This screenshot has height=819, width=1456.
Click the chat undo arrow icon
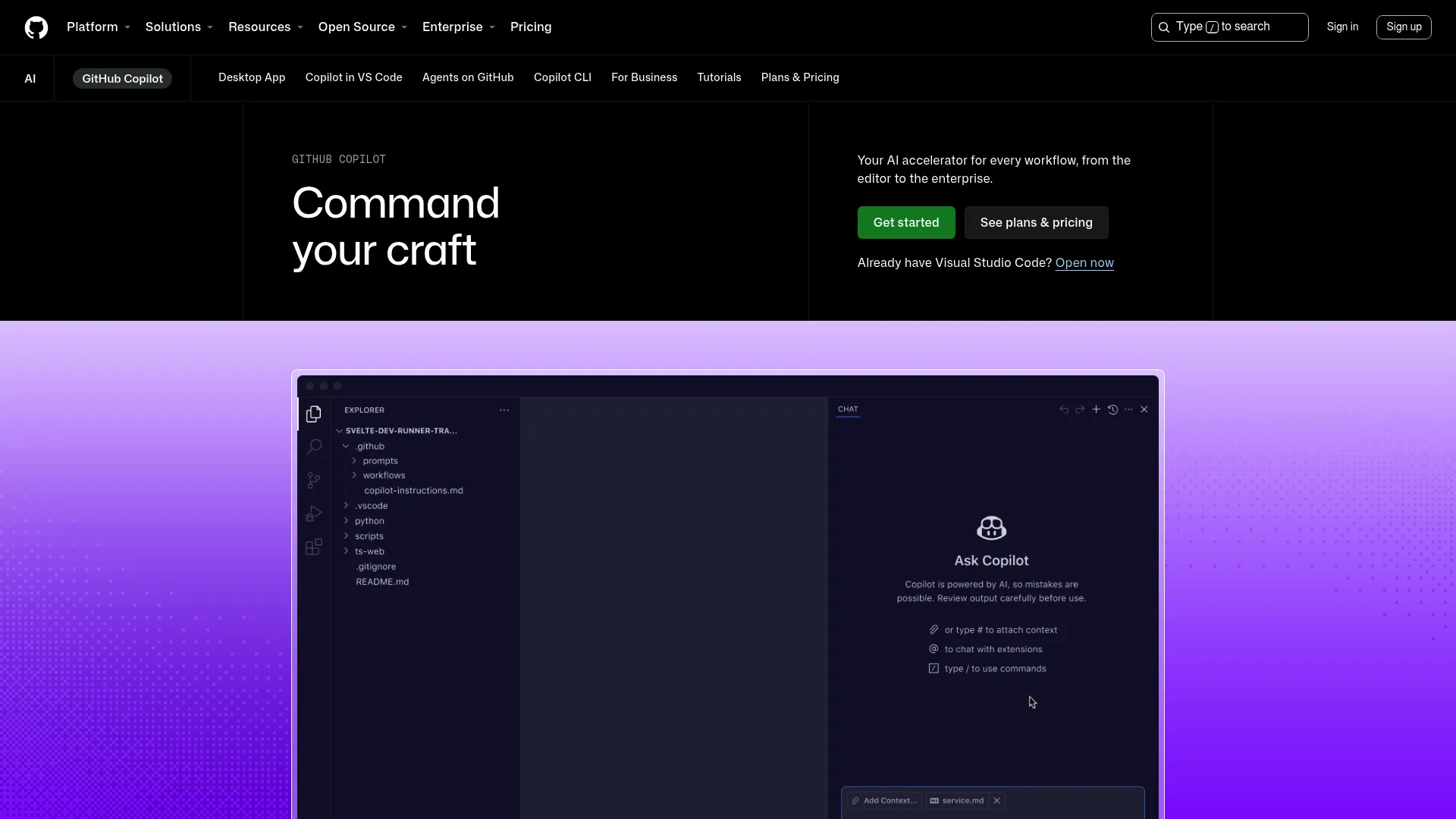click(1064, 409)
